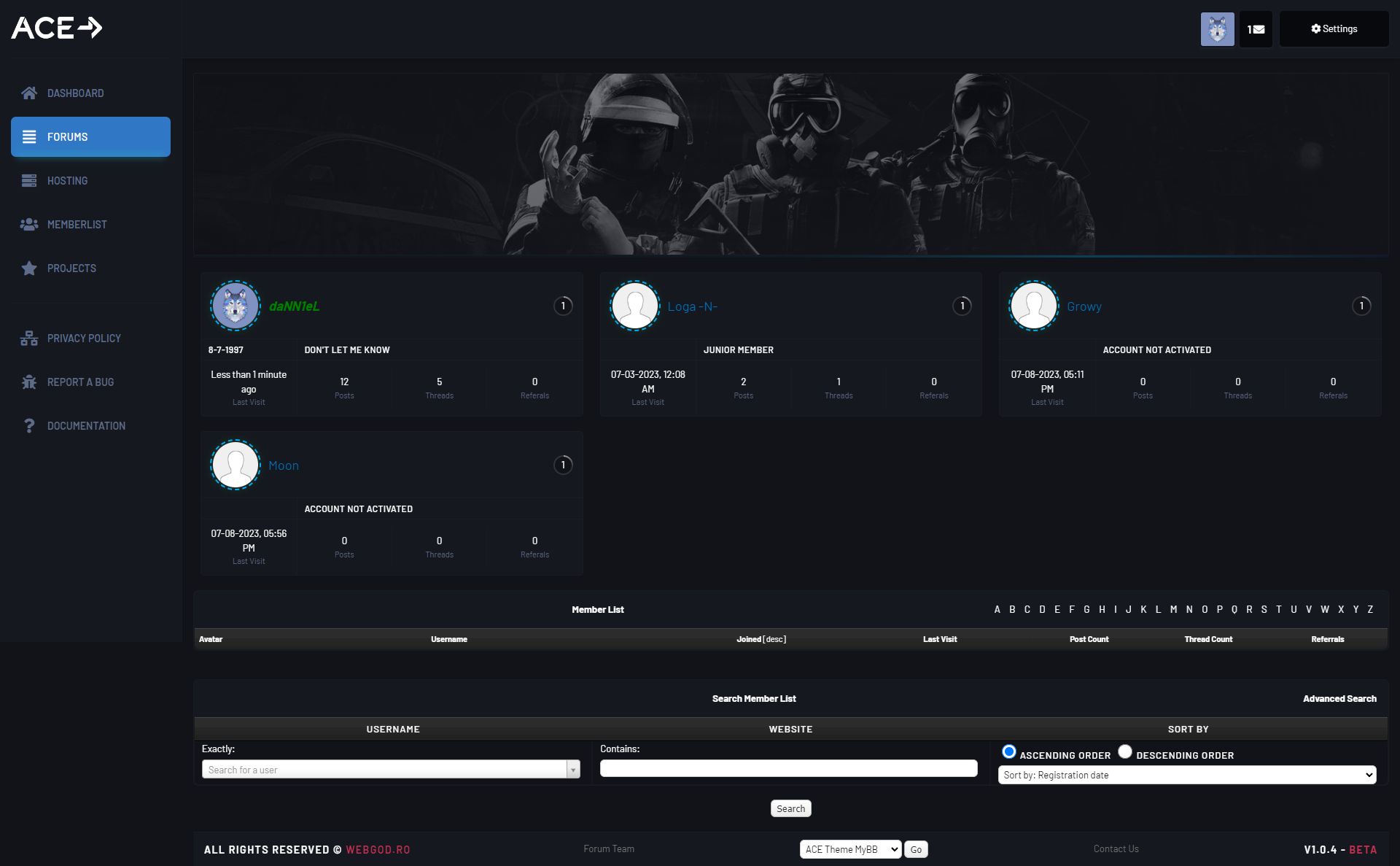Click the Documentation question mark icon
Image resolution: width=1400 pixels, height=866 pixels.
29,426
